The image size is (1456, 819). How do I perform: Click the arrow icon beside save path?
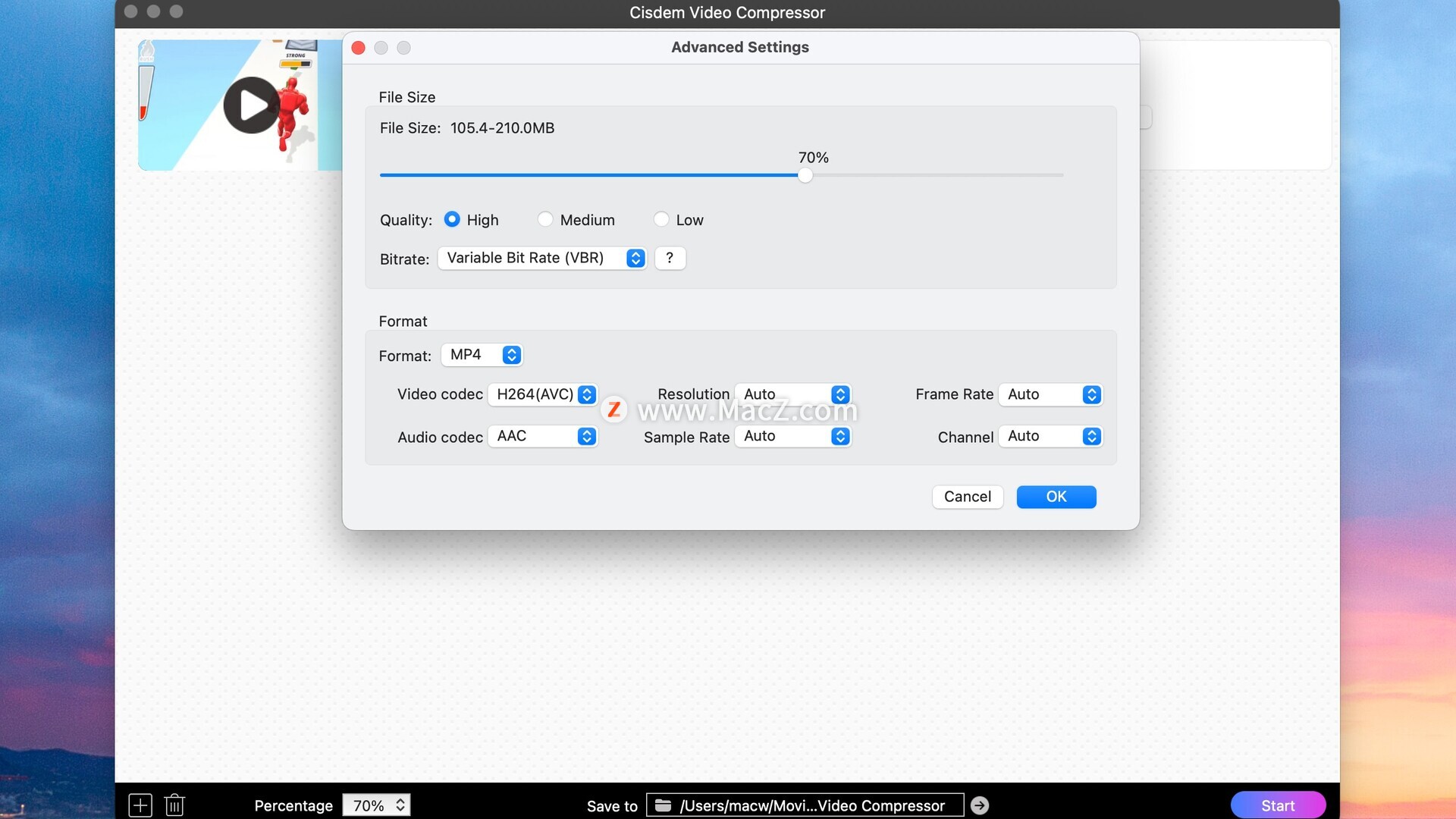pyautogui.click(x=980, y=805)
